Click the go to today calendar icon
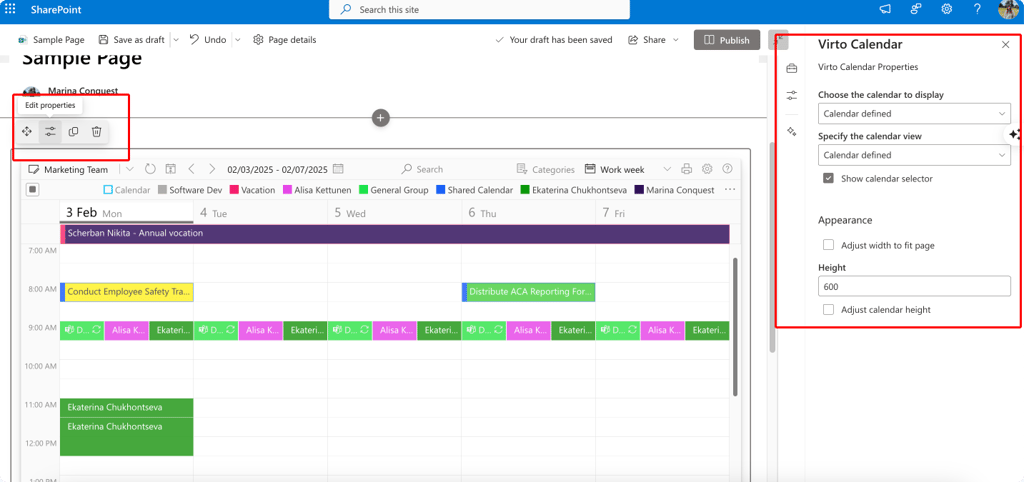This screenshot has width=1024, height=482. pos(171,169)
